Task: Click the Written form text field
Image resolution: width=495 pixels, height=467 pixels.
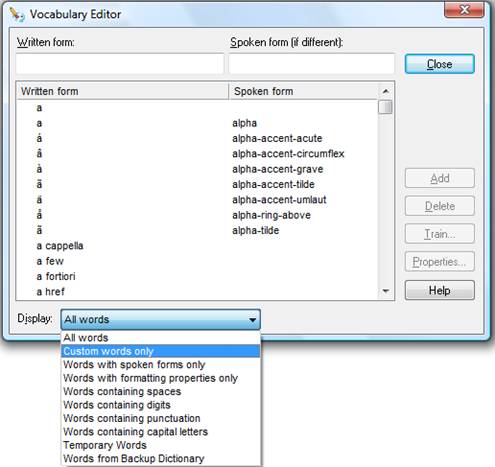Action: tap(120, 64)
